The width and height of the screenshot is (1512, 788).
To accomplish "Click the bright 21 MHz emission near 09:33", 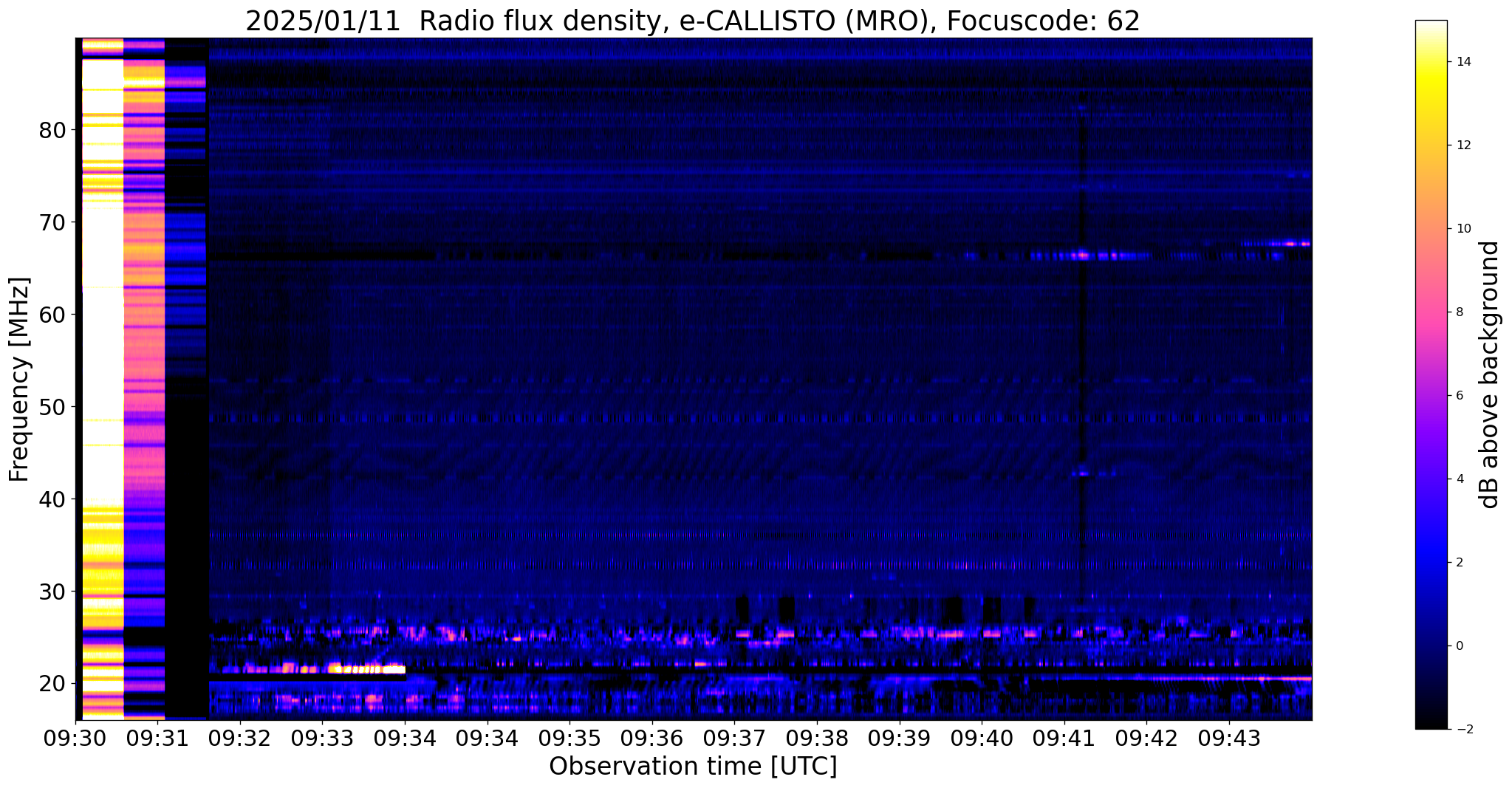I will click(x=366, y=669).
